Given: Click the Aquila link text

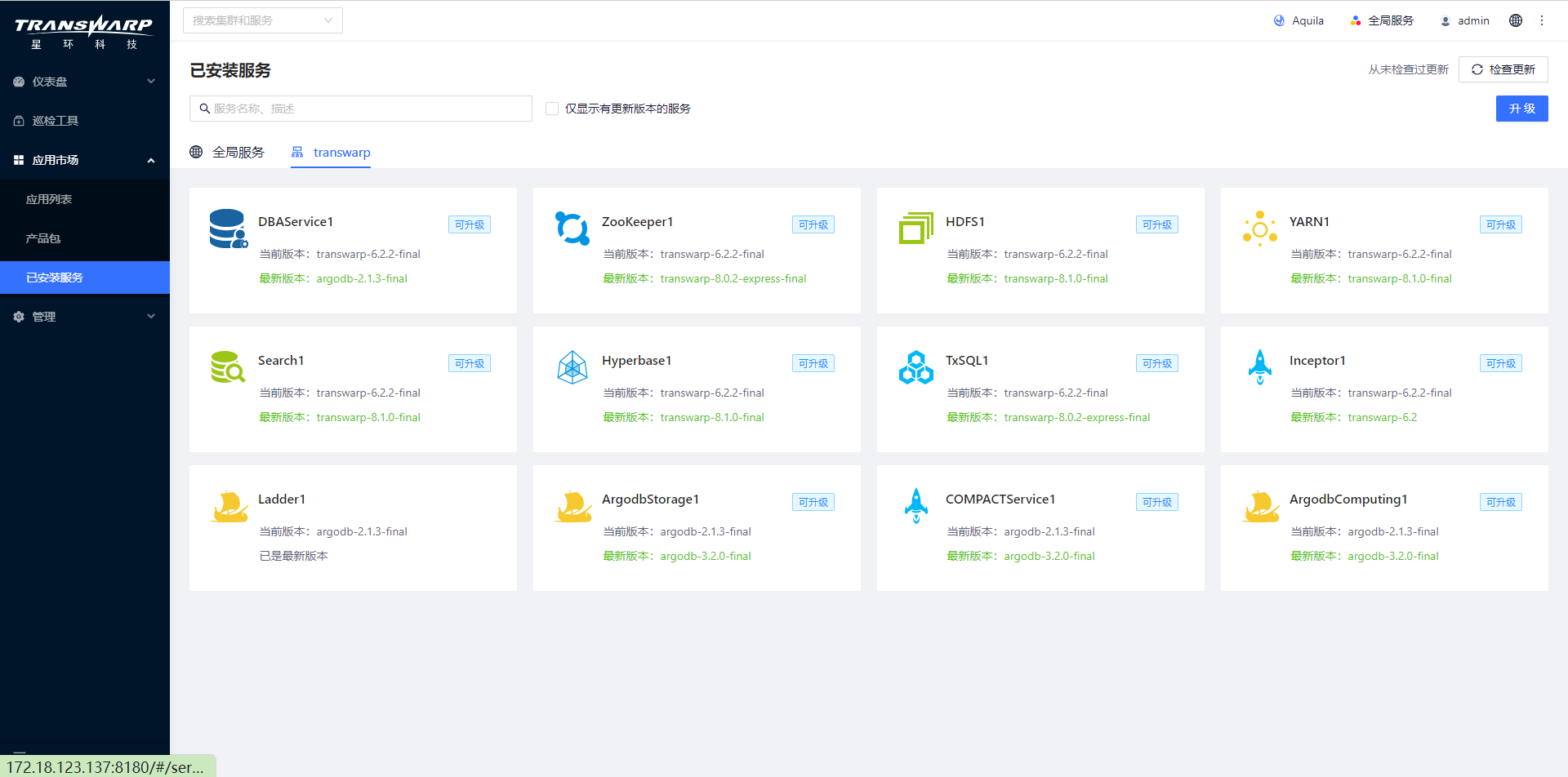Looking at the screenshot, I should [1307, 20].
